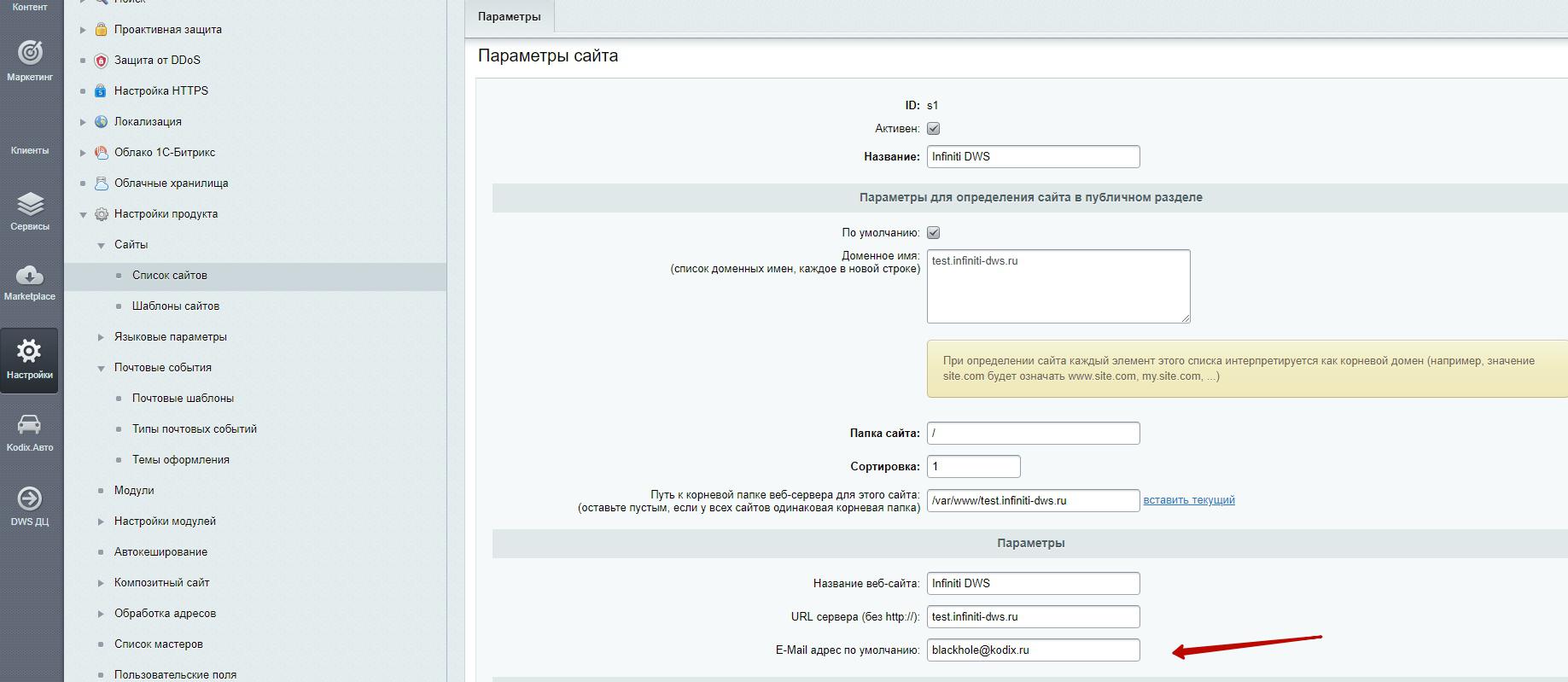This screenshot has height=682, width=1568.
Task: Collapse the Почтовые события node
Action: [x=101, y=368]
